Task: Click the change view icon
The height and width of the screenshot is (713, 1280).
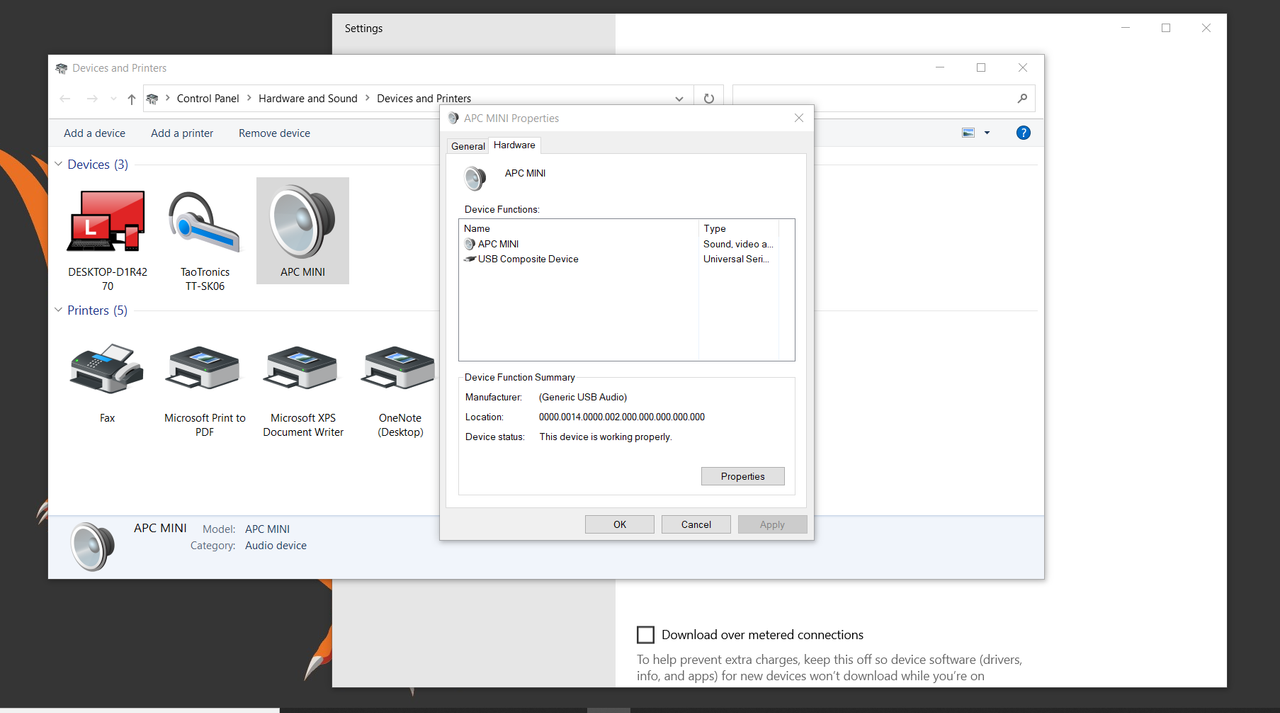Action: (x=968, y=133)
